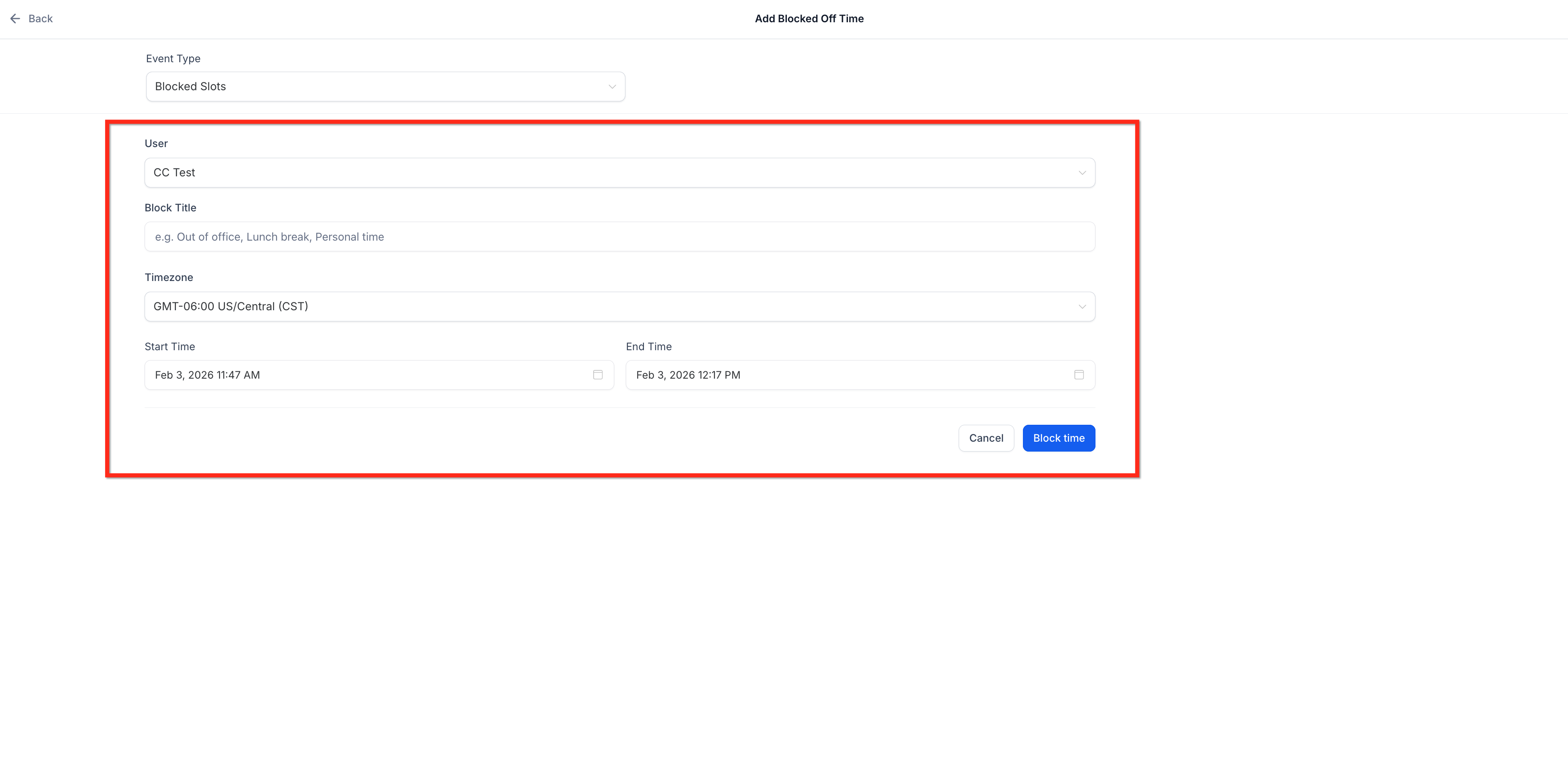Click the Event Type label
1568x782 pixels.
pos(173,59)
